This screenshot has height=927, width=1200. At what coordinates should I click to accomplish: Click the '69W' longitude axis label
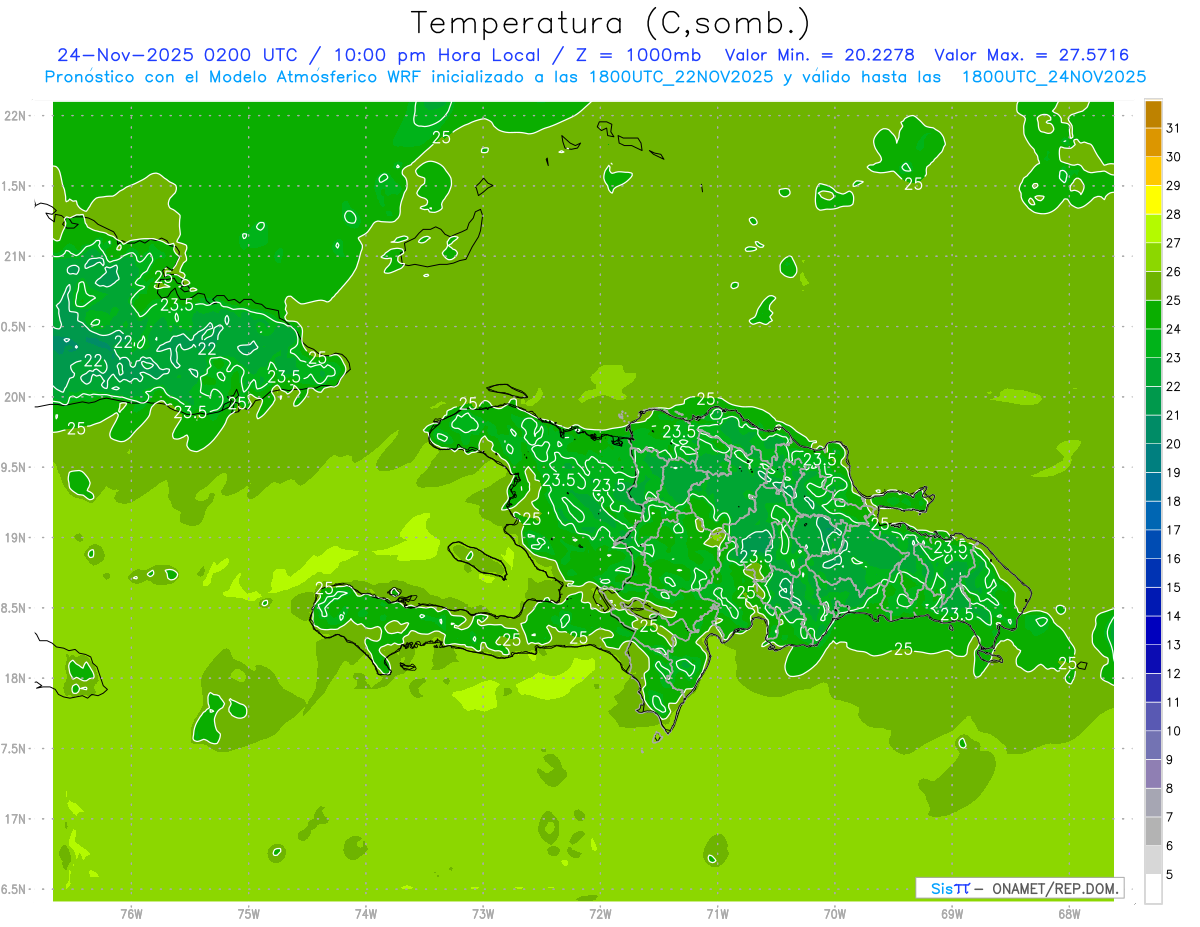pos(952,913)
